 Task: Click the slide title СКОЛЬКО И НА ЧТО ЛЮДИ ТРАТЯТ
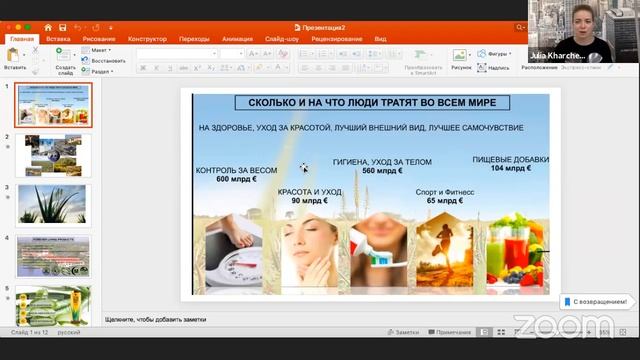tap(372, 102)
